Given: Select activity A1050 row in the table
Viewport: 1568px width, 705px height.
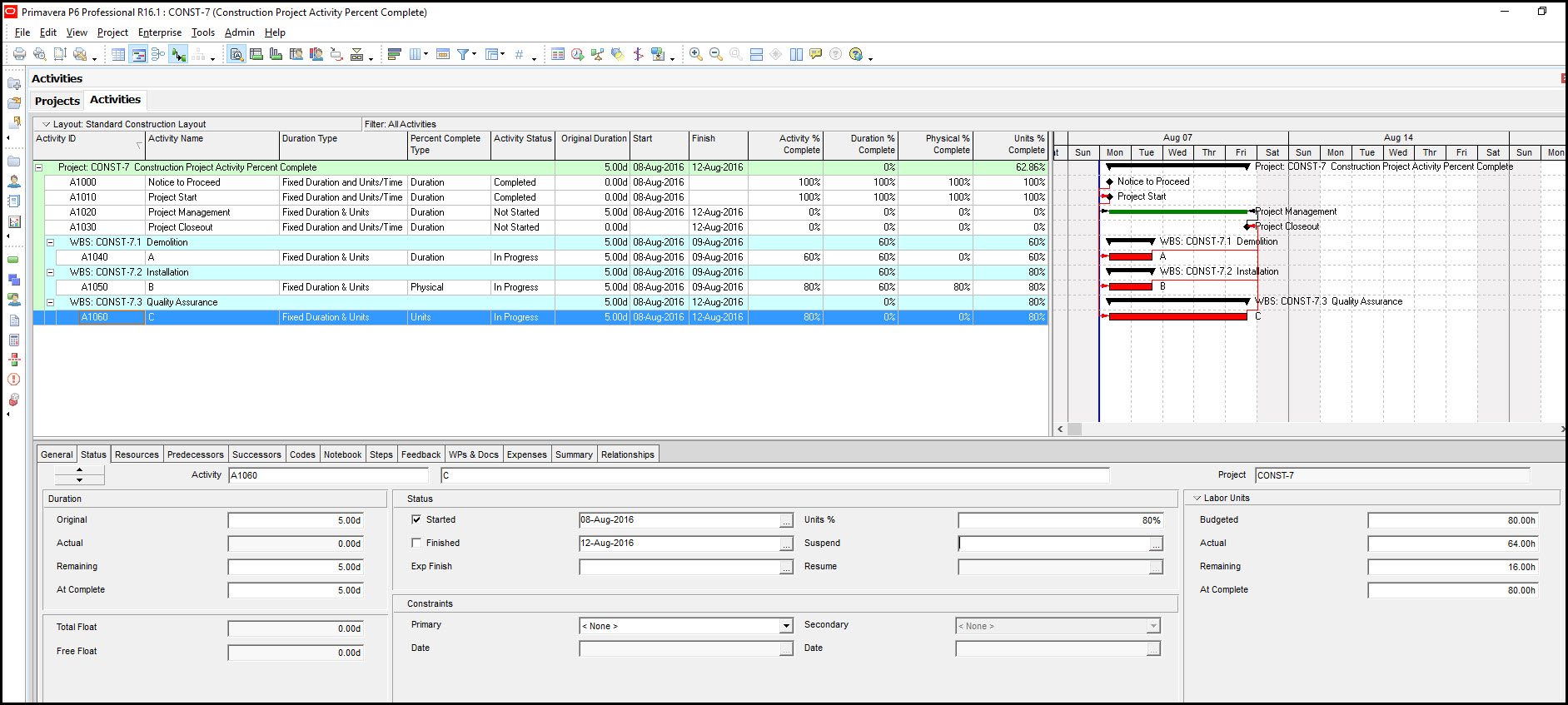Looking at the screenshot, I should point(540,287).
